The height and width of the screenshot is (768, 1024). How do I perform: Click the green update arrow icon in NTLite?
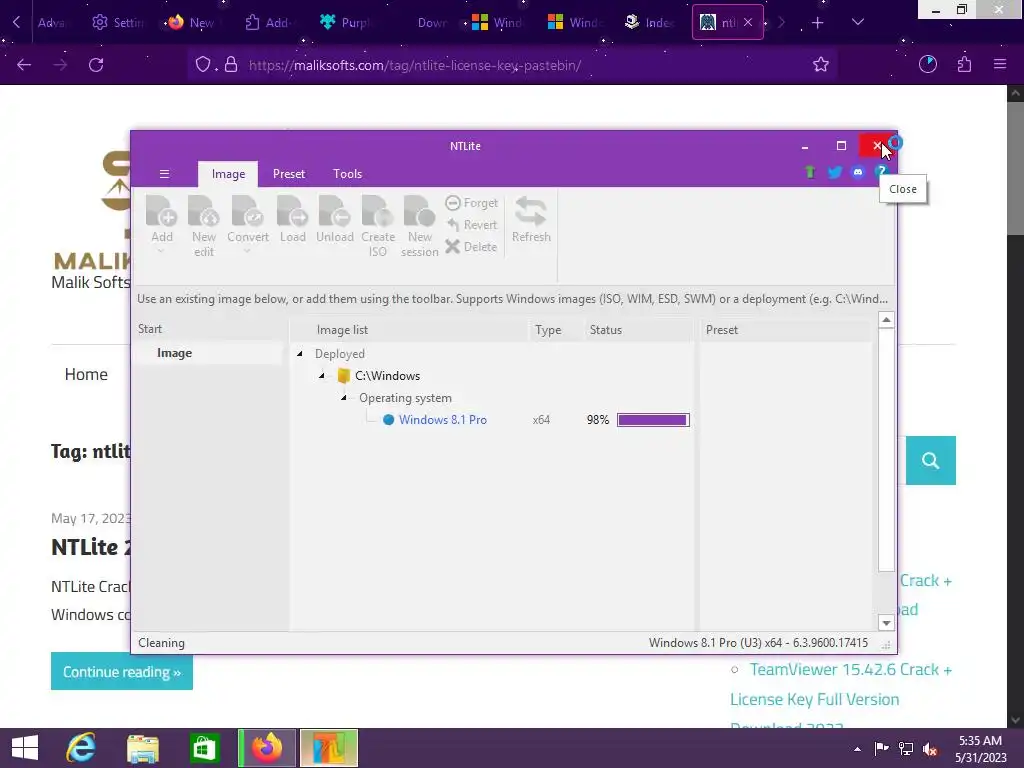[810, 172]
